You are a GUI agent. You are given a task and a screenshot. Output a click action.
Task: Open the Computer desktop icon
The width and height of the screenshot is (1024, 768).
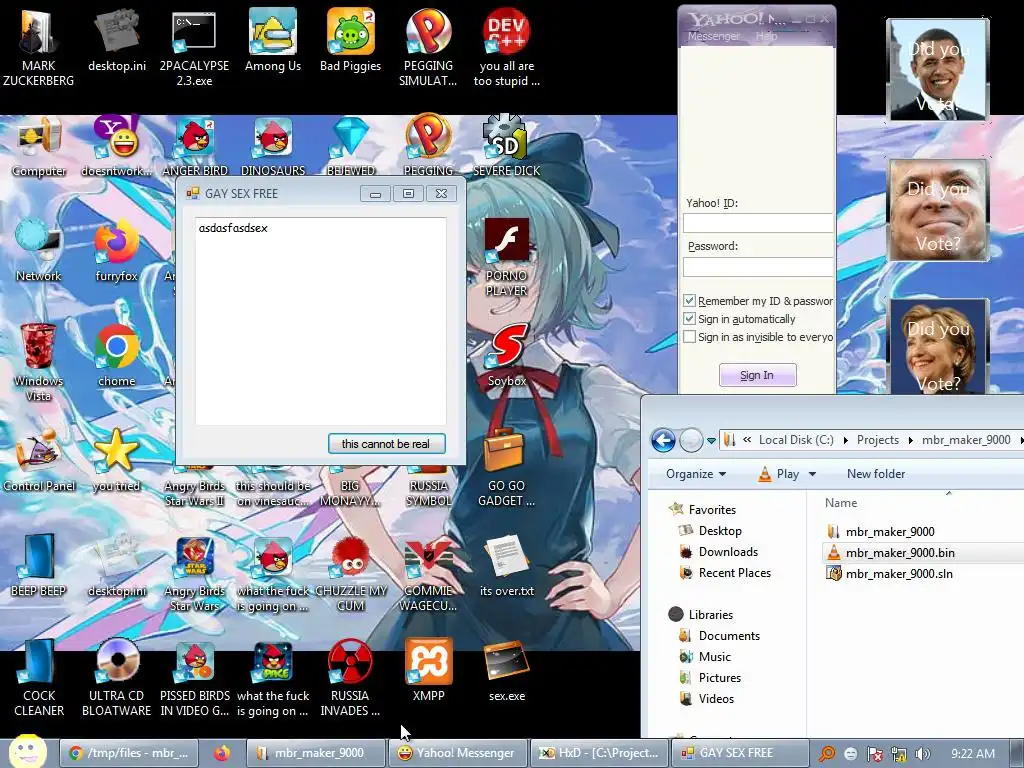pos(39,146)
